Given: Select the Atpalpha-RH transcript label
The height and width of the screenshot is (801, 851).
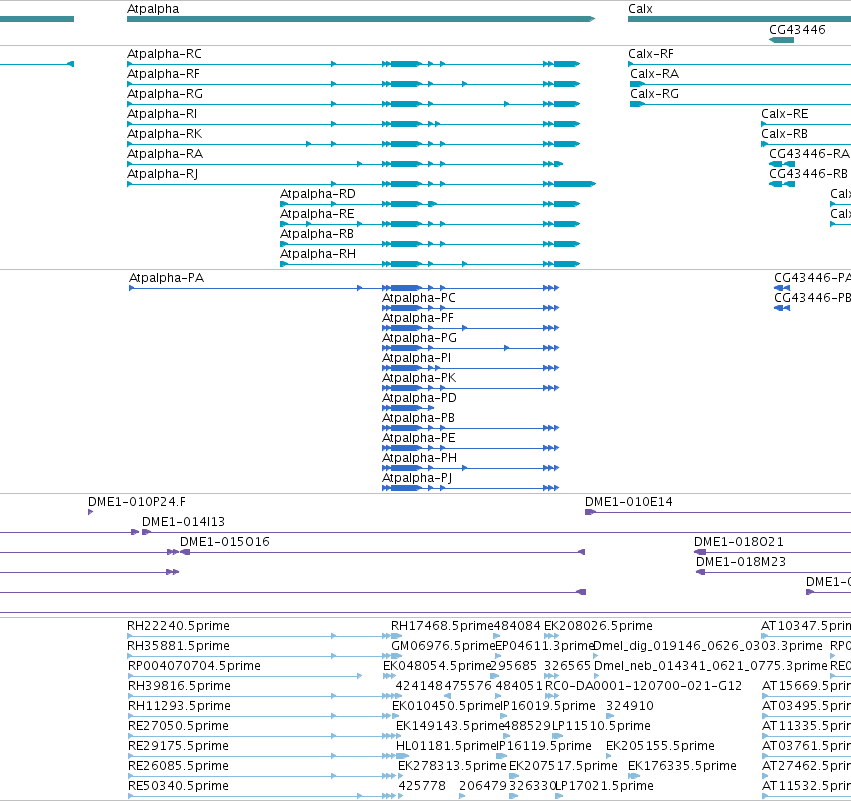Looking at the screenshot, I should tap(317, 254).
